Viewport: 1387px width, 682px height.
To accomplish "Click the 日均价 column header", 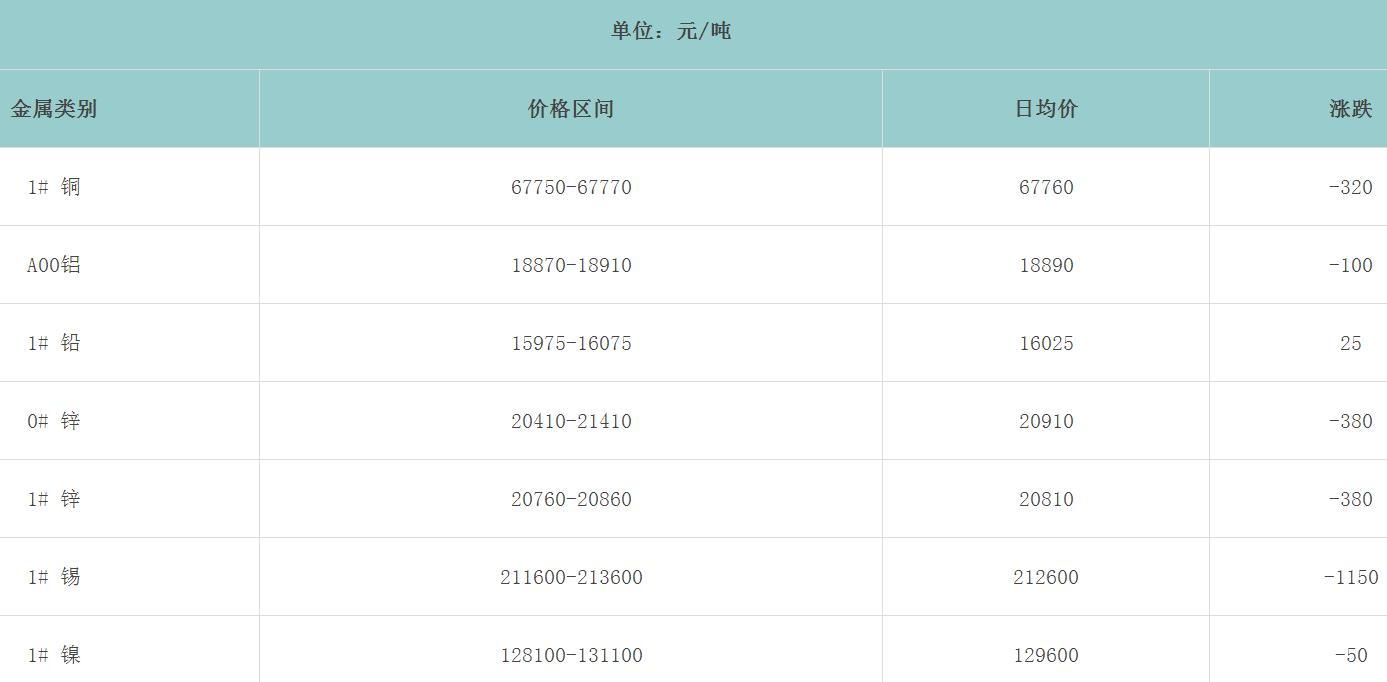I will pyautogui.click(x=1046, y=109).
